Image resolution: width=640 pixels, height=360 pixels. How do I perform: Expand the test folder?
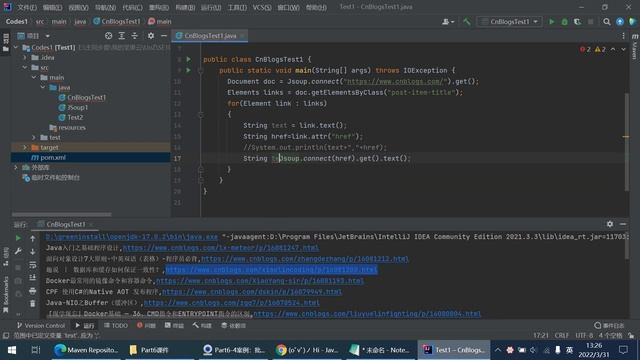(34, 138)
